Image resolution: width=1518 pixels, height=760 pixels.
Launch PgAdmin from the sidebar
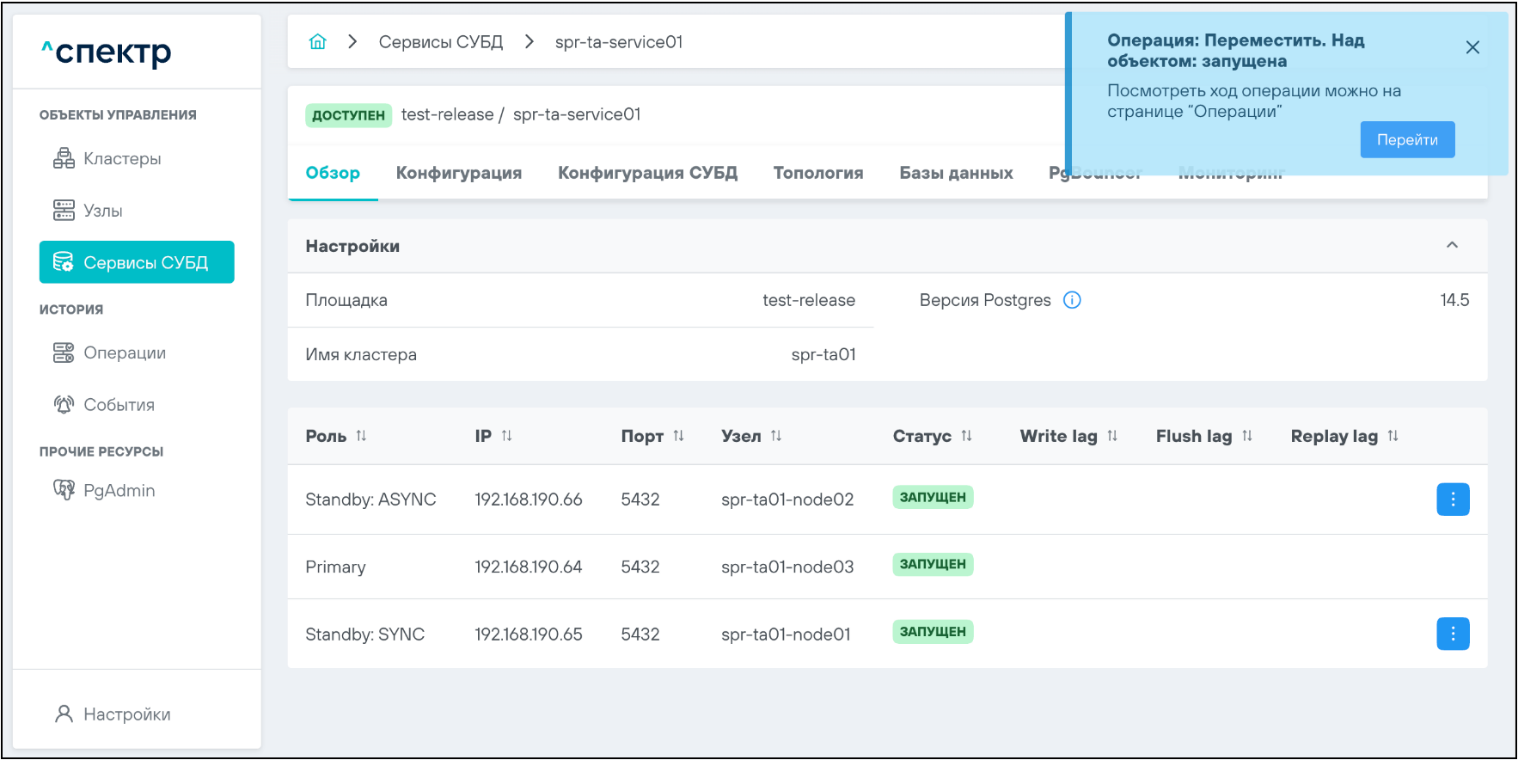click(118, 491)
